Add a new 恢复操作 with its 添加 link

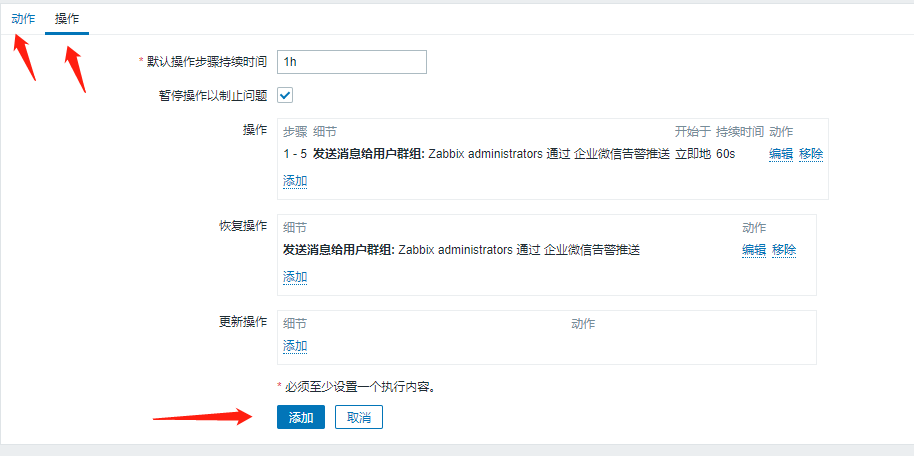pyautogui.click(x=295, y=276)
